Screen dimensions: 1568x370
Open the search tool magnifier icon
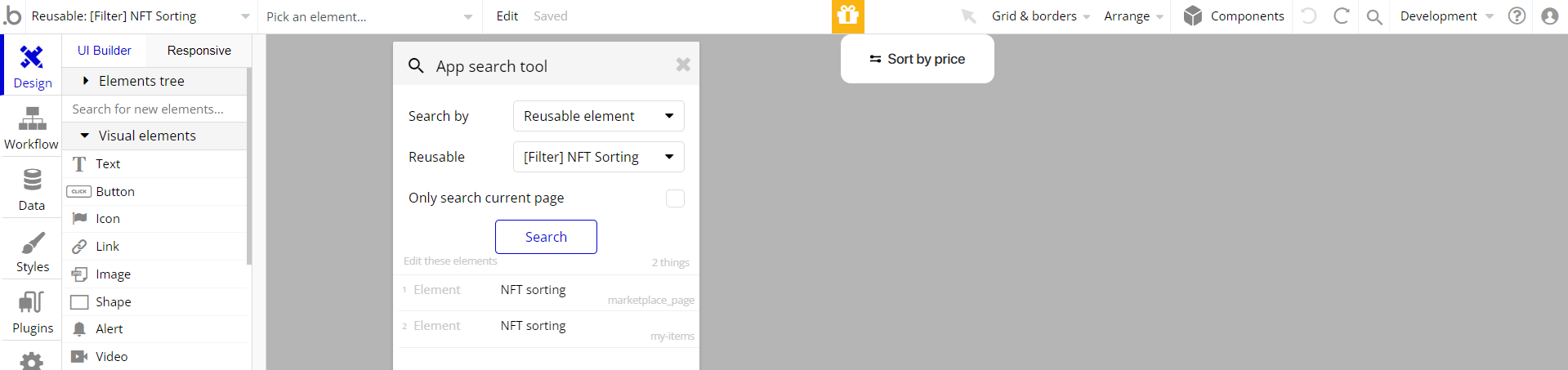coord(1374,16)
